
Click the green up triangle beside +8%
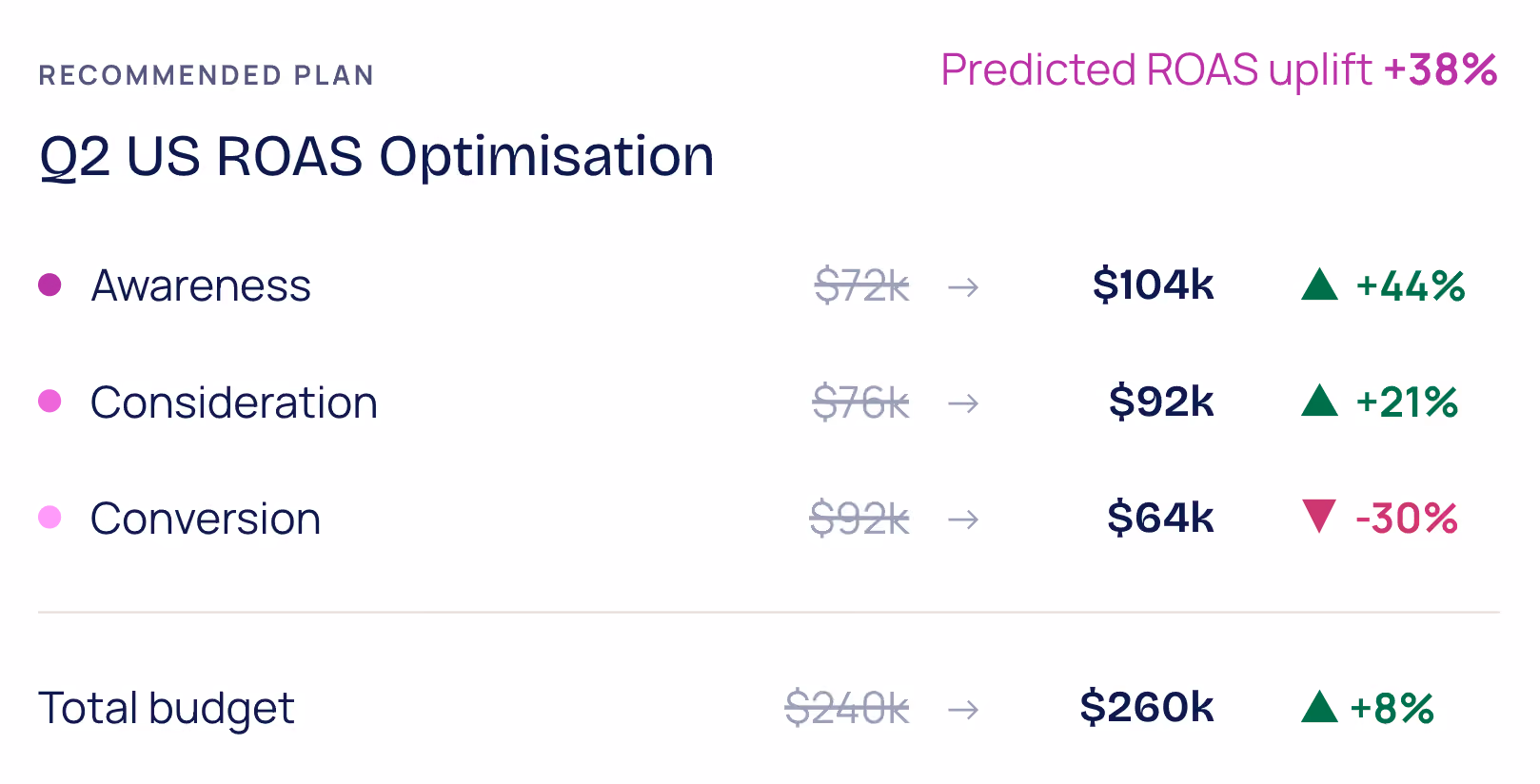point(1319,707)
